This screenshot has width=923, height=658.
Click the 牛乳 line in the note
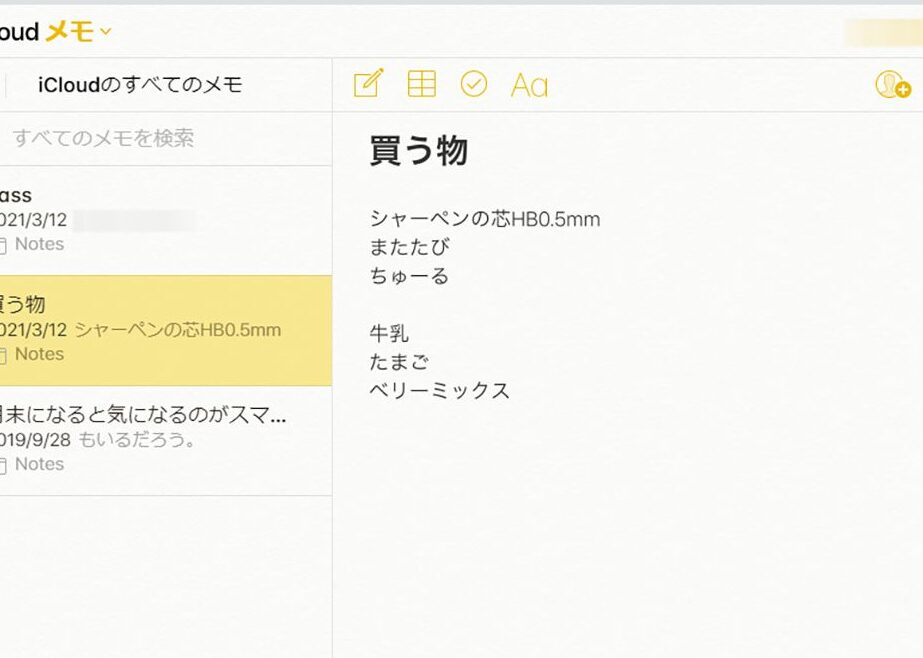[x=389, y=333]
